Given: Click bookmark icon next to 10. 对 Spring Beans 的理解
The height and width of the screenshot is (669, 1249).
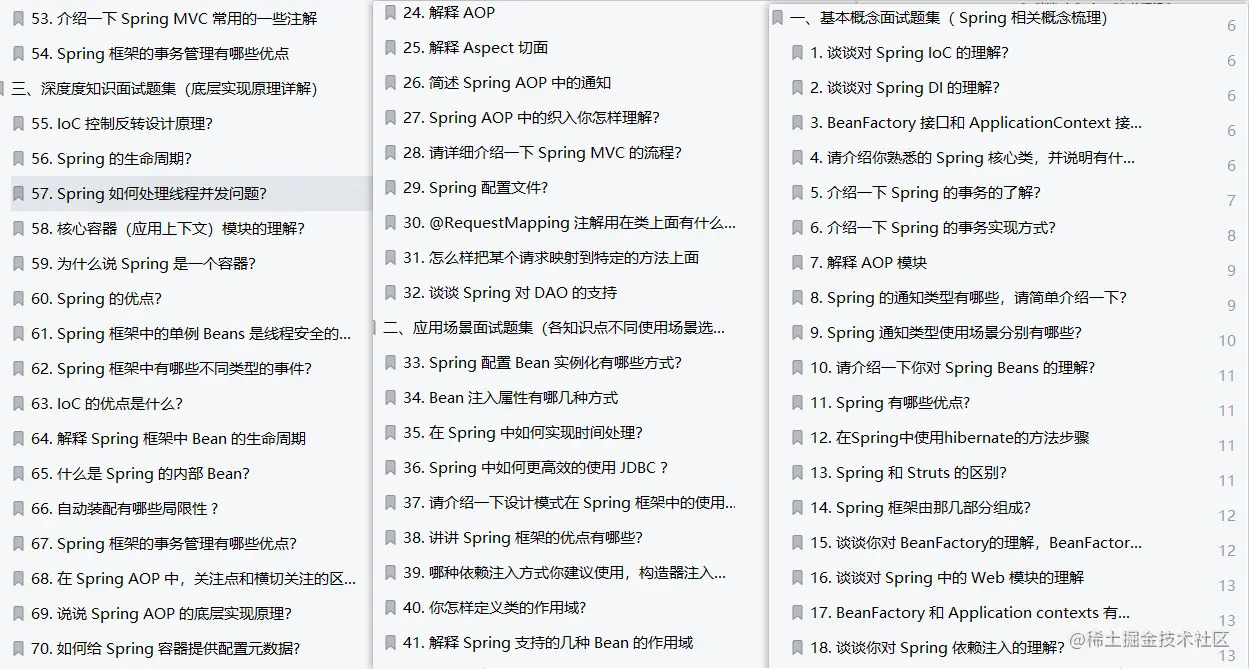Looking at the screenshot, I should tap(797, 368).
